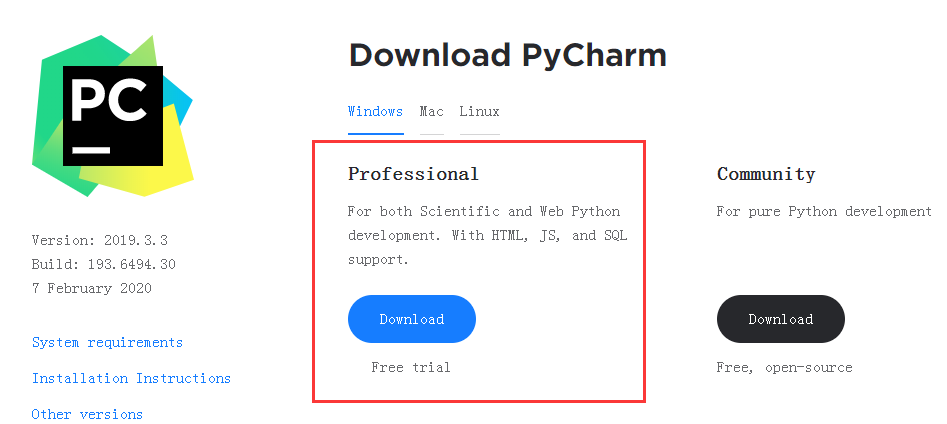Switch to the Mac tab
The image size is (947, 424).
point(432,112)
